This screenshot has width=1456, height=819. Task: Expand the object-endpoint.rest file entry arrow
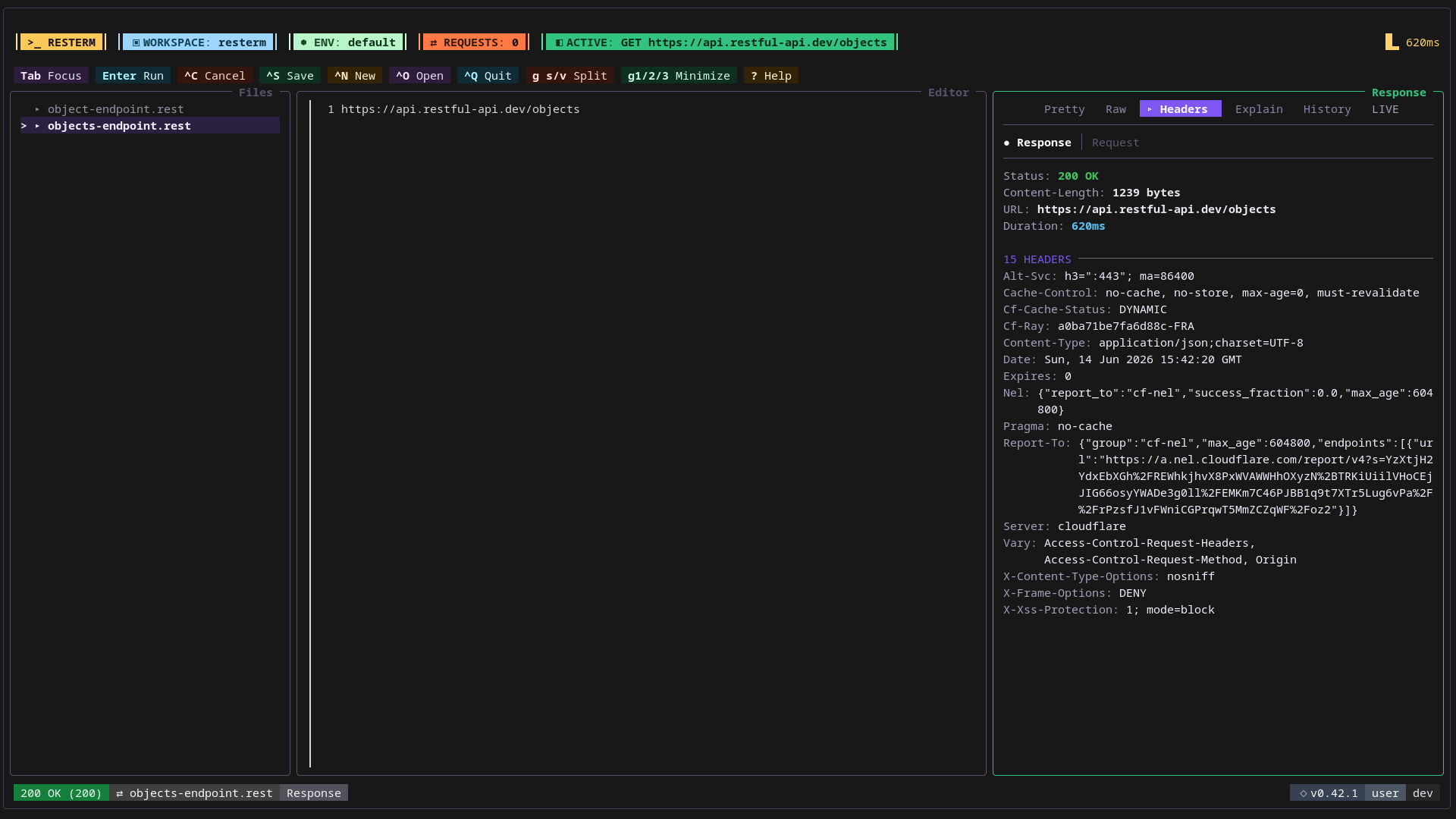point(37,109)
